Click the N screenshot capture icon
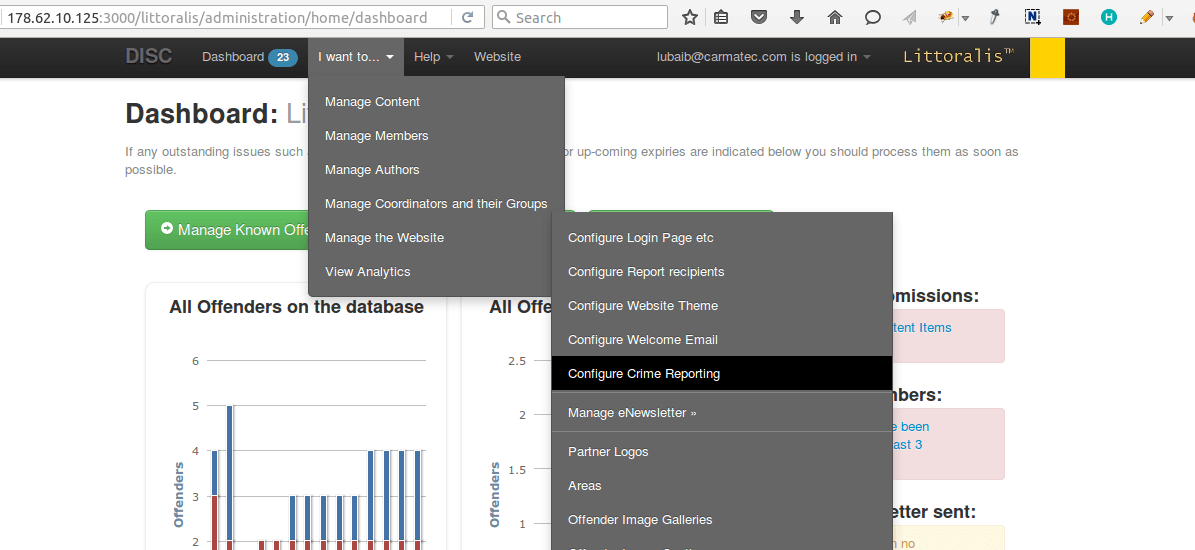This screenshot has height=550, width=1195. click(x=1033, y=17)
